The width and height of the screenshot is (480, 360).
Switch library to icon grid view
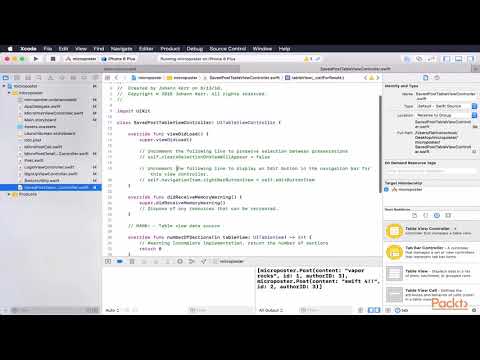[x=388, y=310]
